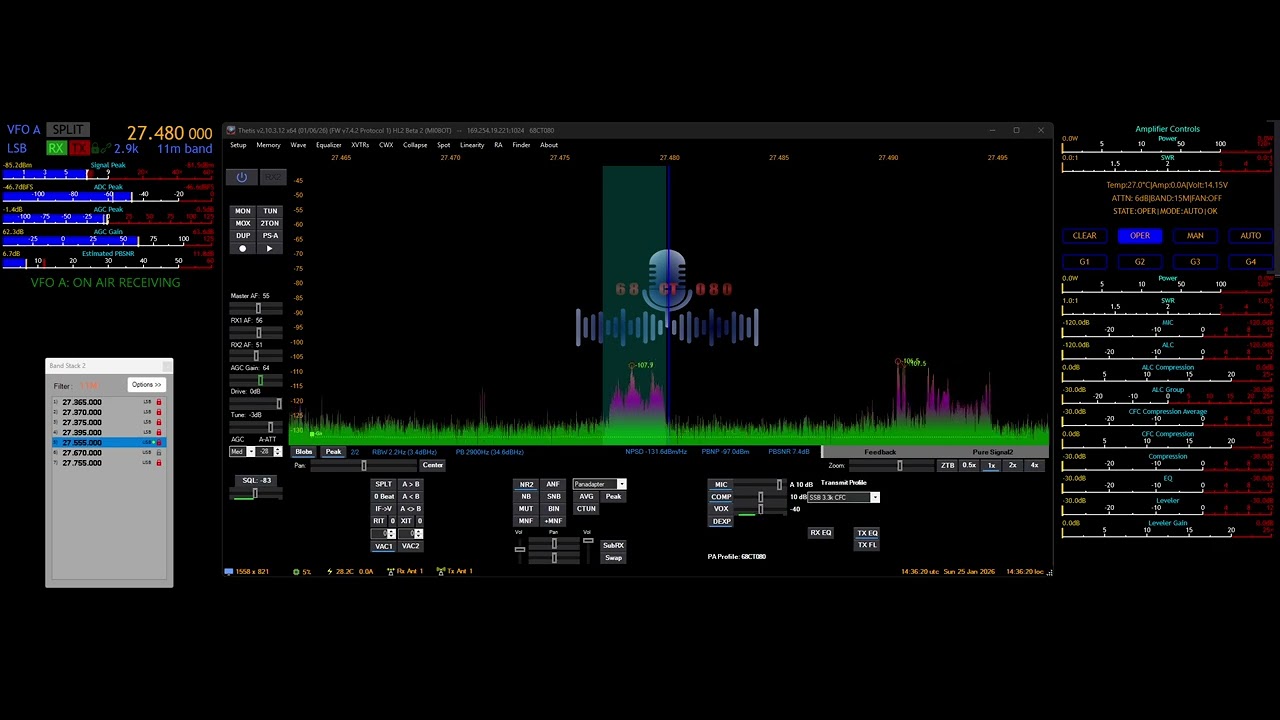Switch to the Pure Signal2 tab

coord(992,452)
